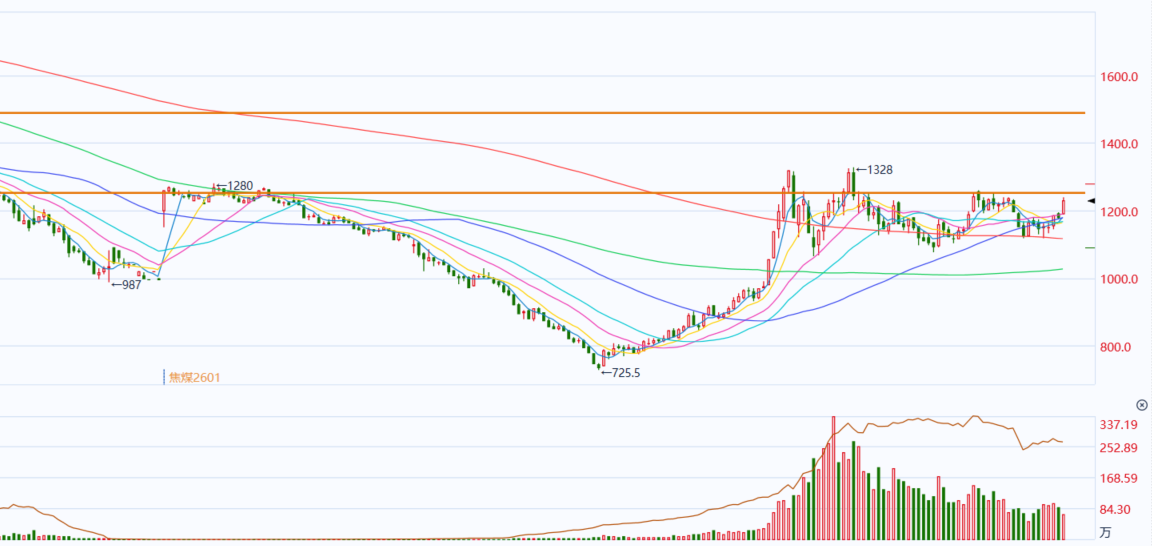
Task: Click the ←1328 high price annotation
Action: click(x=874, y=170)
